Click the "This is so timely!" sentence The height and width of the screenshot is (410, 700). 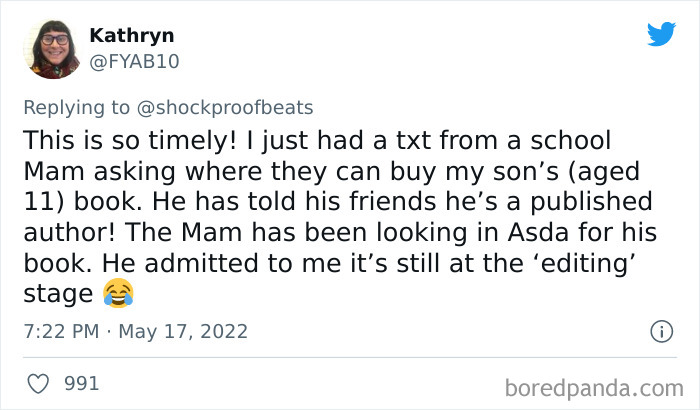[x=124, y=139]
